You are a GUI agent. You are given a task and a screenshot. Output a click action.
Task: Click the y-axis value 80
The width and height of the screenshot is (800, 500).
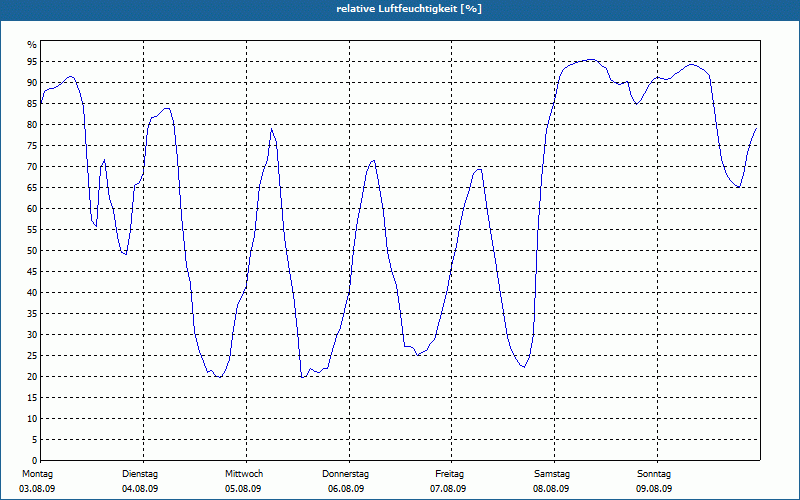click(32, 124)
